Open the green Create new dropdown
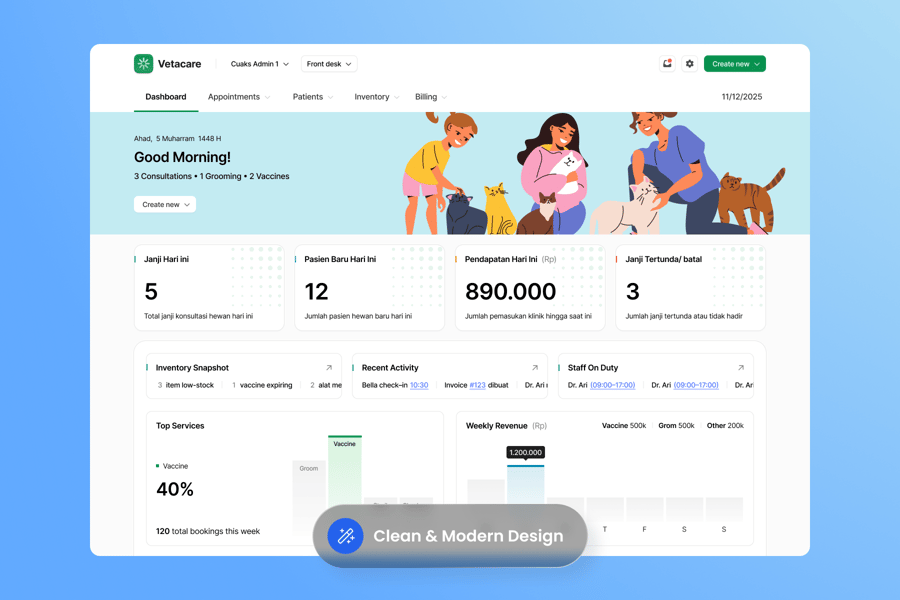This screenshot has height=600, width=900. [735, 64]
